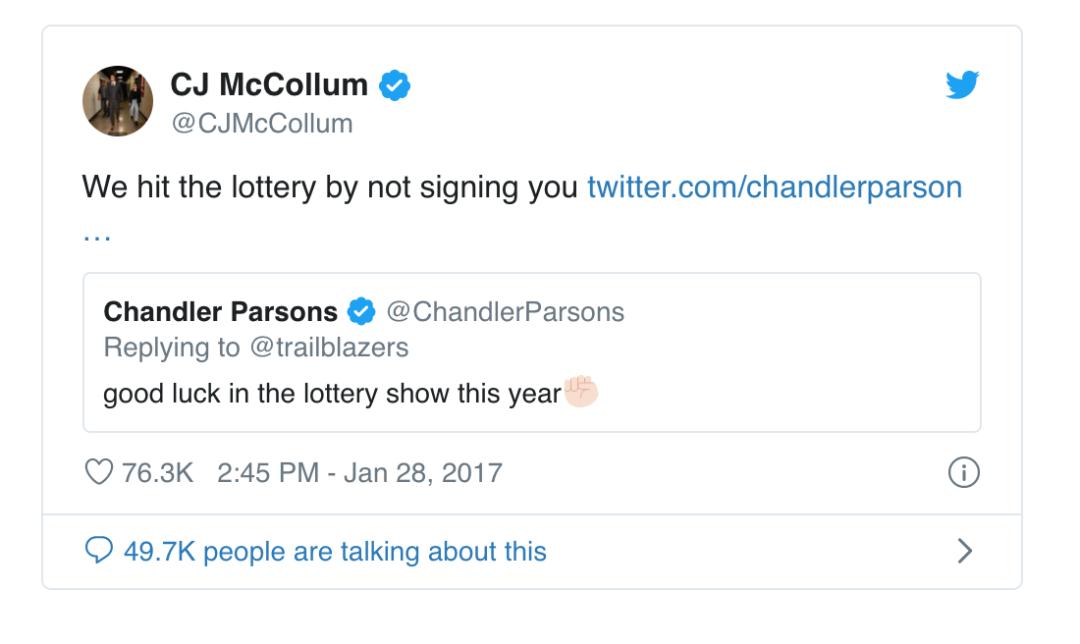Click the CJ McCollum display name
This screenshot has height=644, width=1080.
[269, 85]
